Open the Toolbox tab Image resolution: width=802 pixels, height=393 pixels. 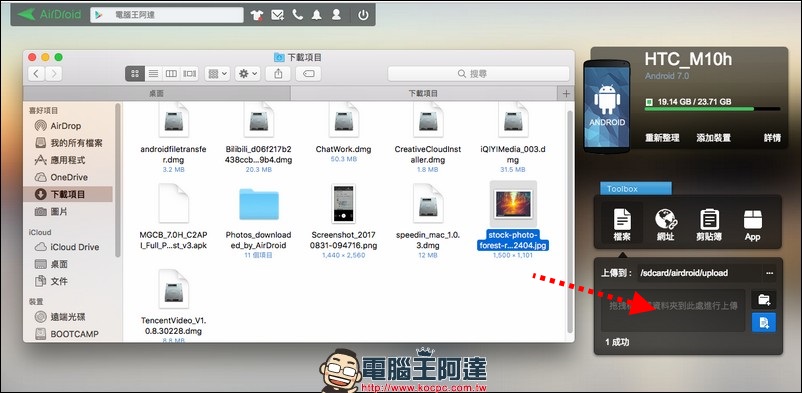pyautogui.click(x=636, y=188)
